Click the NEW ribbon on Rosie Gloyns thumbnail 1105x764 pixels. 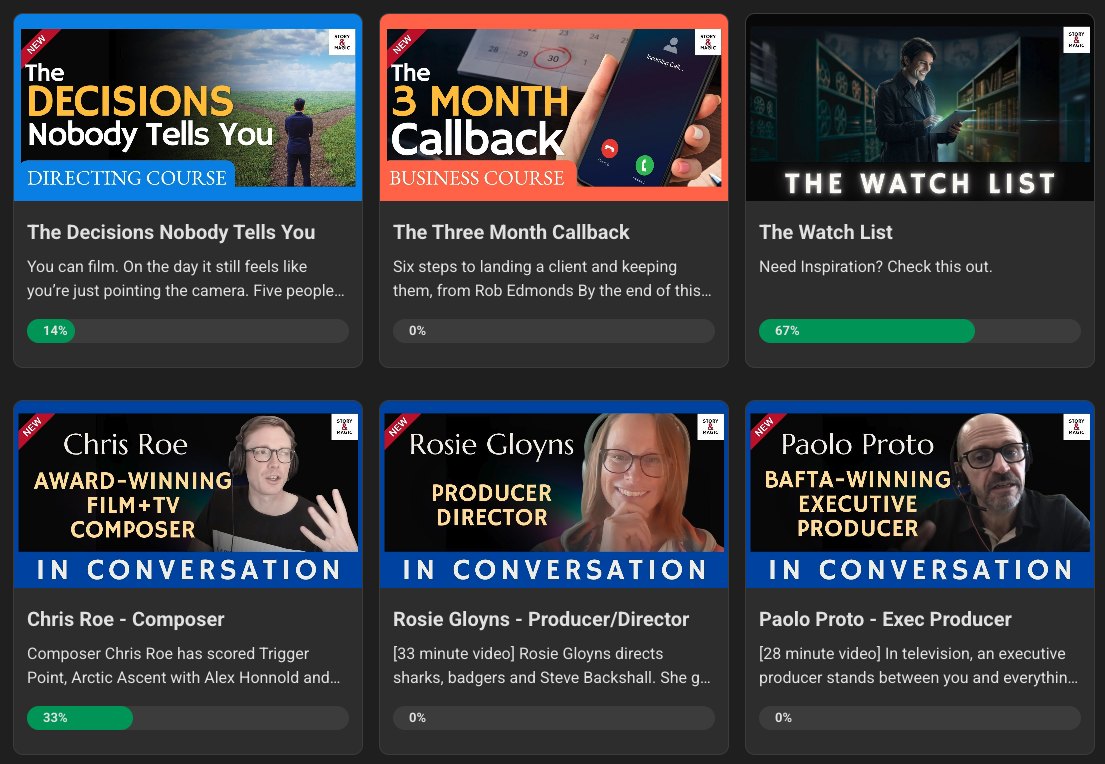pos(399,427)
